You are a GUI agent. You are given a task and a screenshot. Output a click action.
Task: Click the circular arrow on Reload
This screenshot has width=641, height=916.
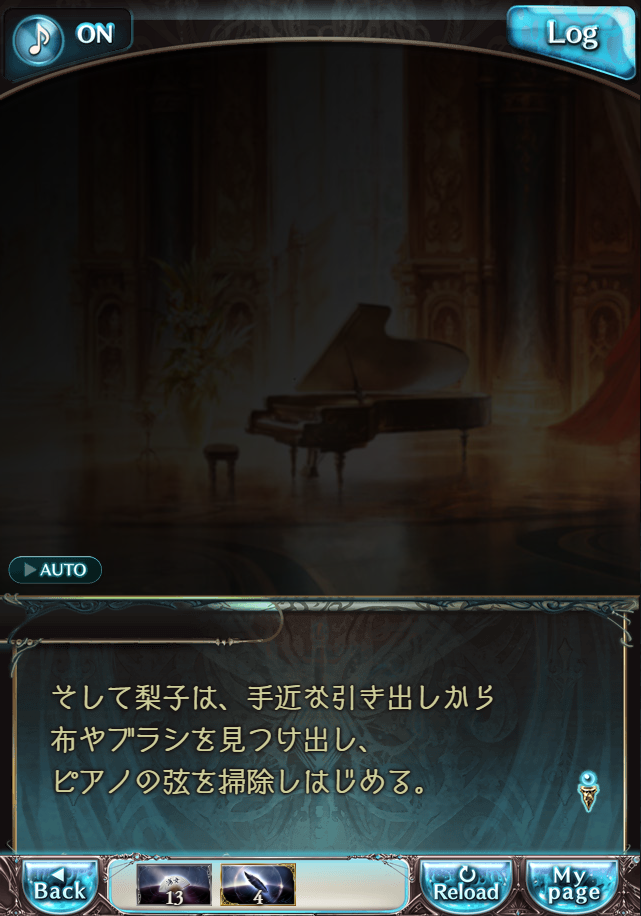point(467,875)
